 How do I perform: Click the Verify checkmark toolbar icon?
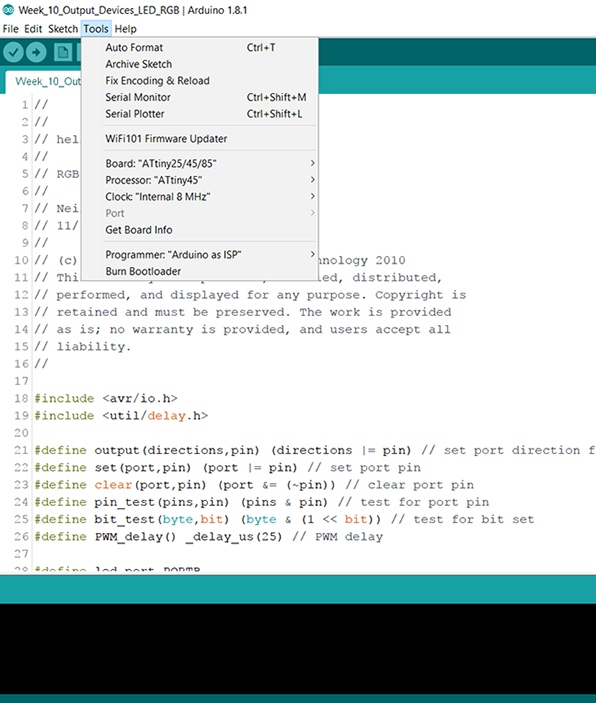(13, 52)
